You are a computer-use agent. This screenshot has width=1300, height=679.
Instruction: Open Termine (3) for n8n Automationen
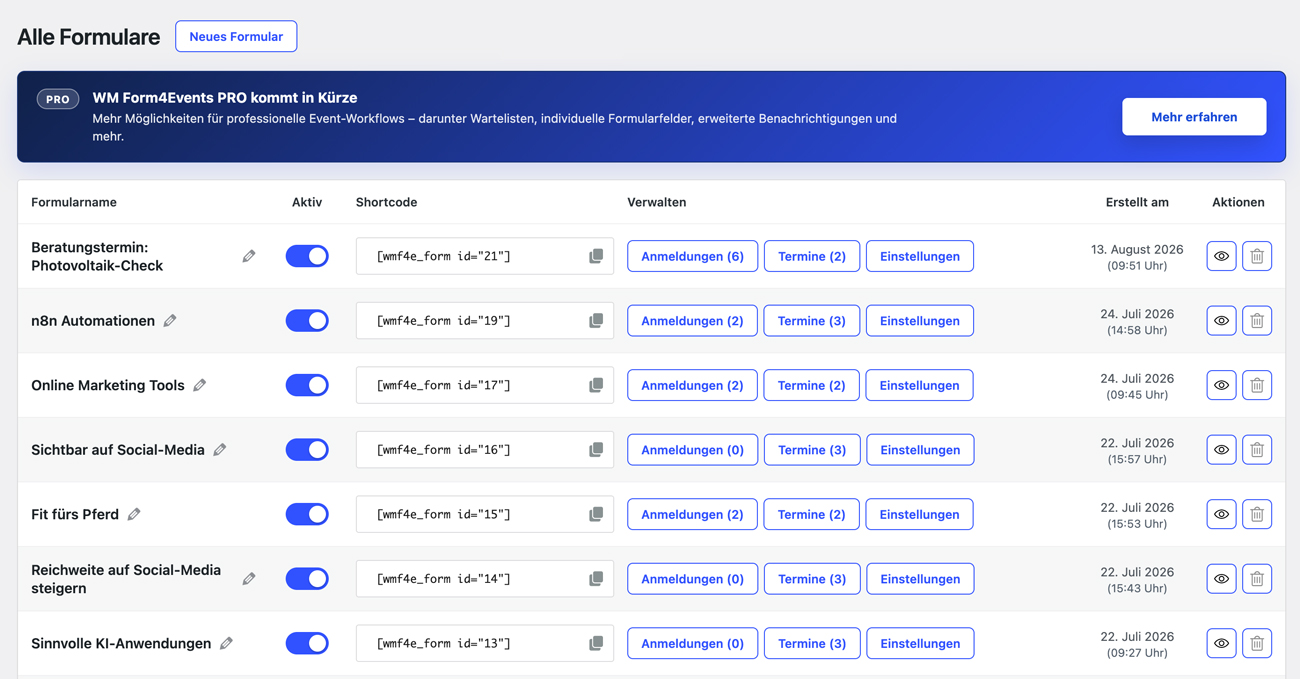coord(811,321)
